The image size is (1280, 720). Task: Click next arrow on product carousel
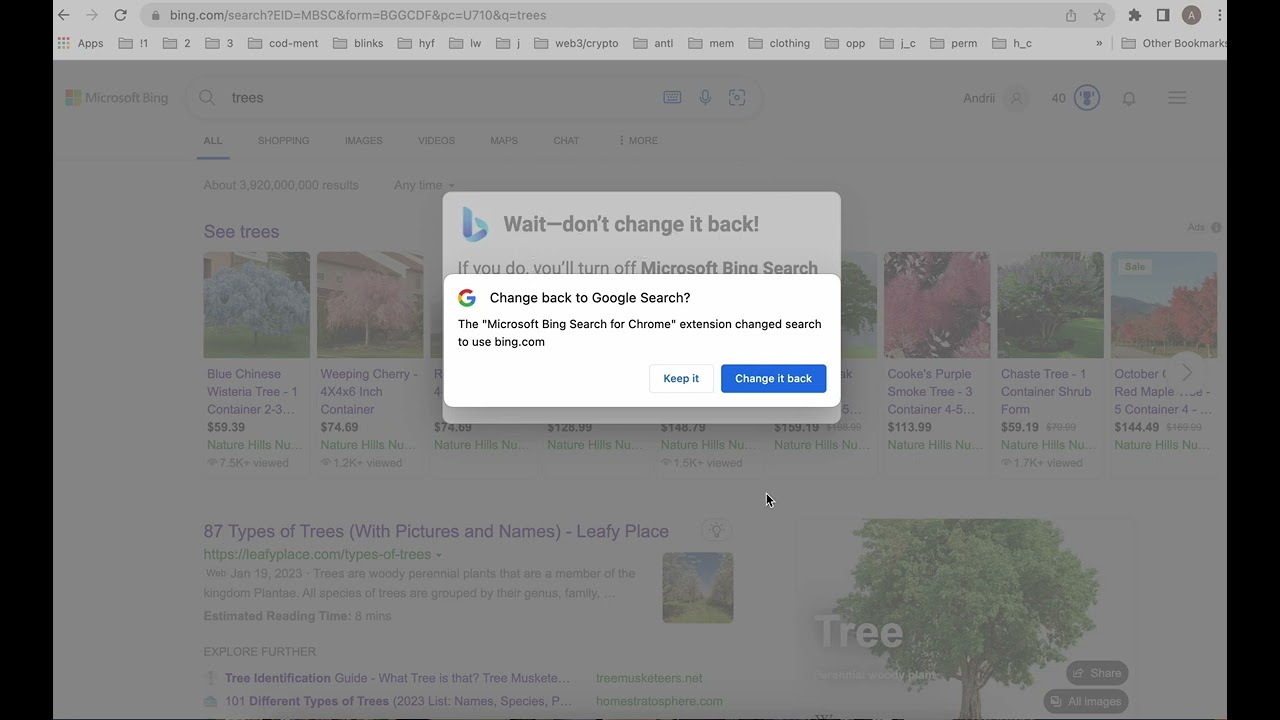[x=1187, y=373]
